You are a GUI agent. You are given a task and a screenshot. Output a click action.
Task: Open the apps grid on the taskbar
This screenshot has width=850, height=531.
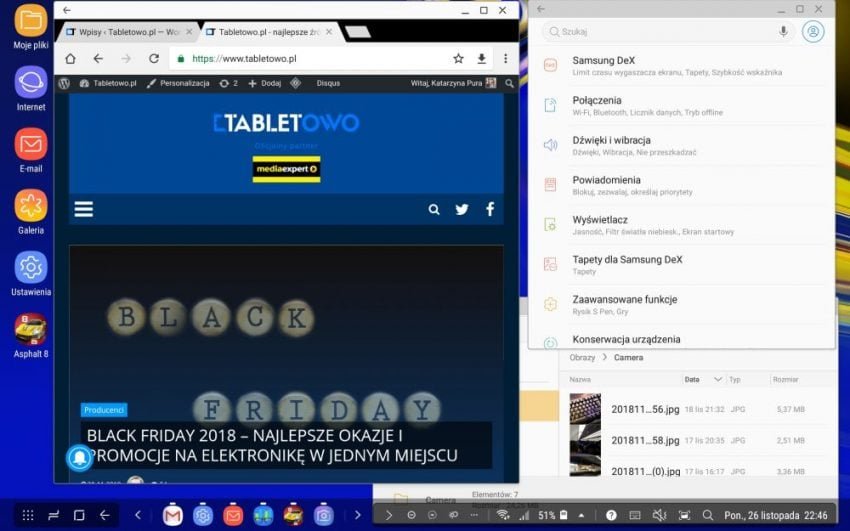point(28,515)
